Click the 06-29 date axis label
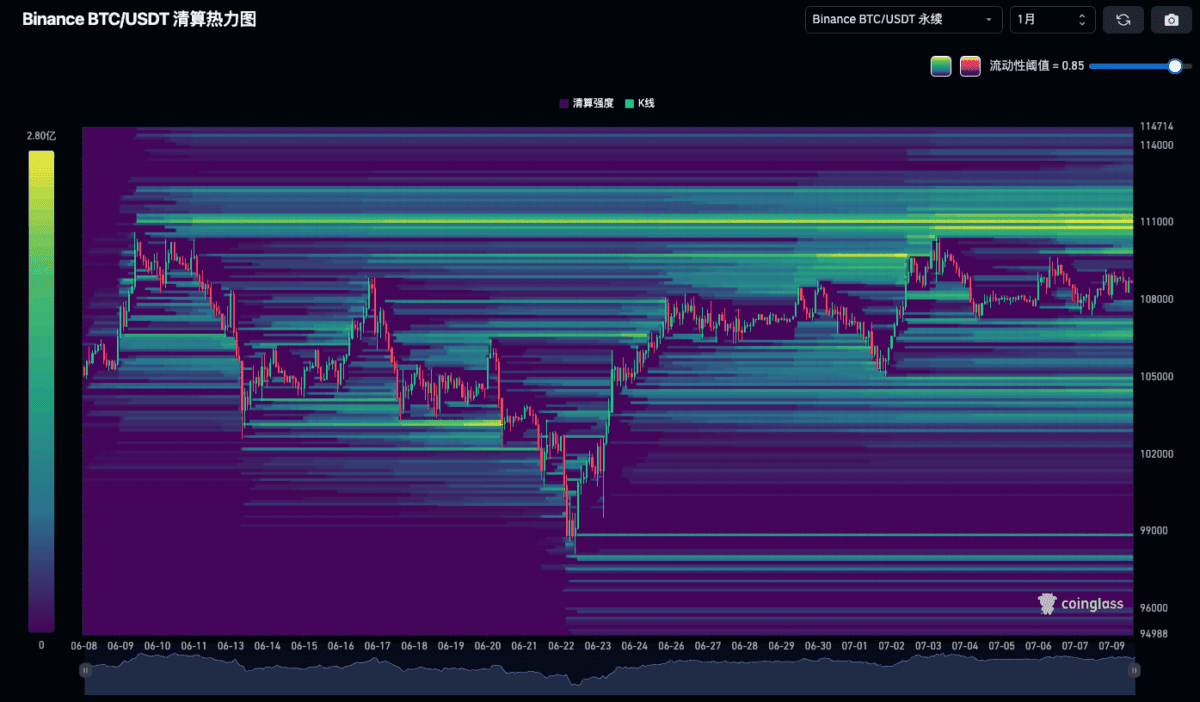Image resolution: width=1200 pixels, height=702 pixels. [x=782, y=646]
